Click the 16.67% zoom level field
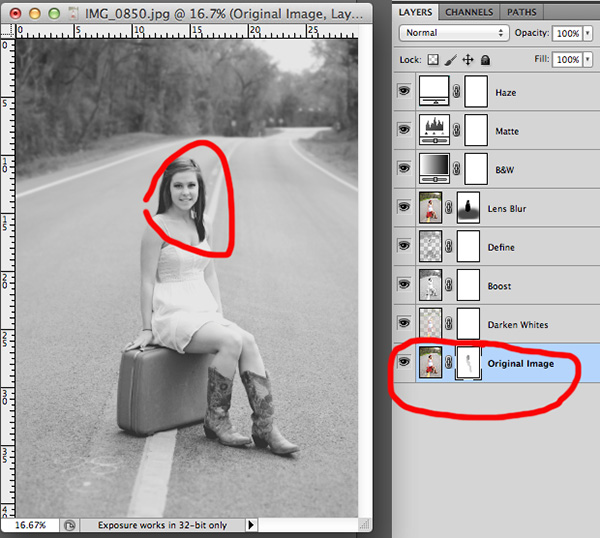Viewport: 600px width, 538px height. [x=30, y=525]
